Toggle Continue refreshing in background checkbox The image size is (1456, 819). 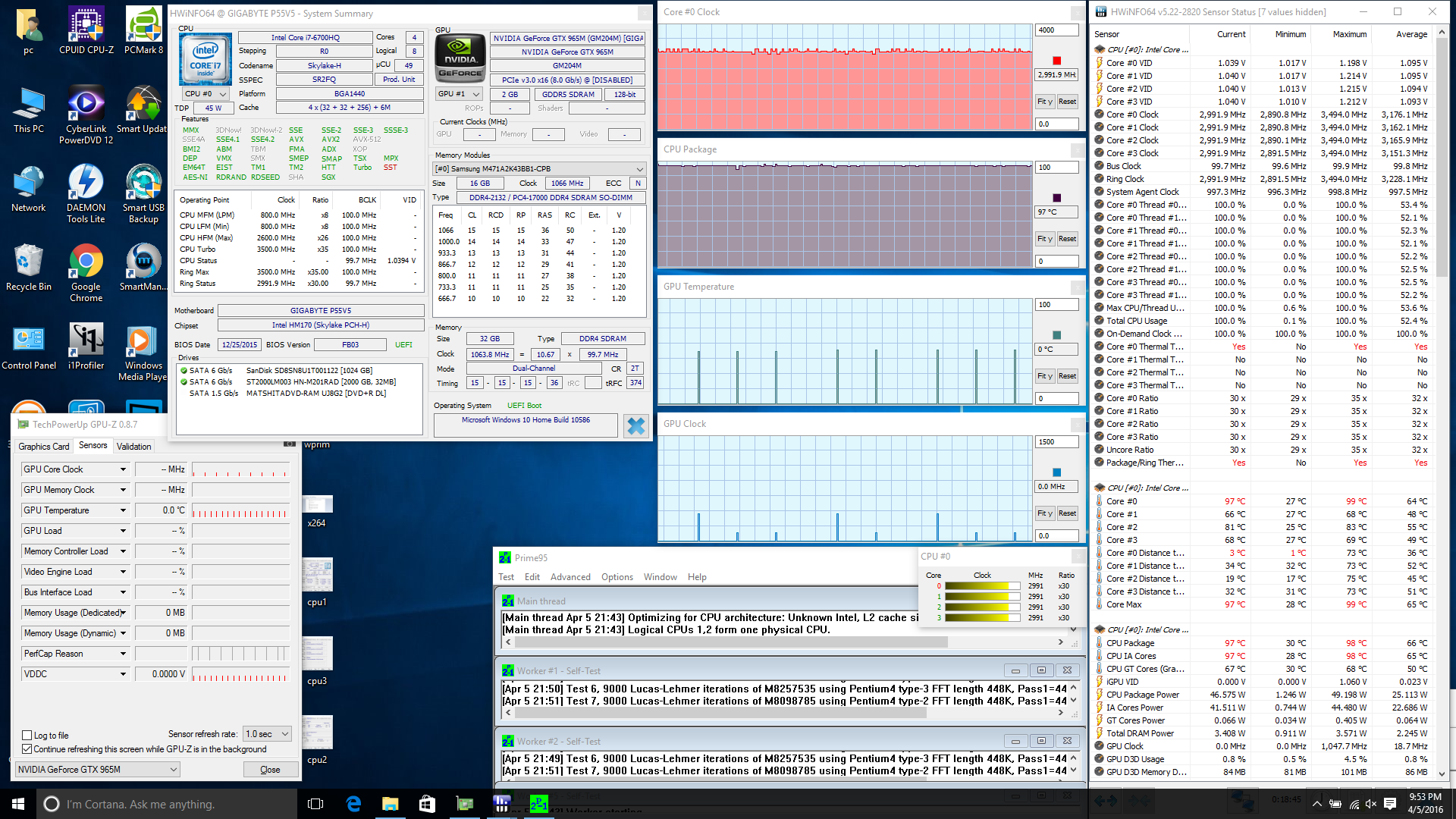tap(27, 748)
